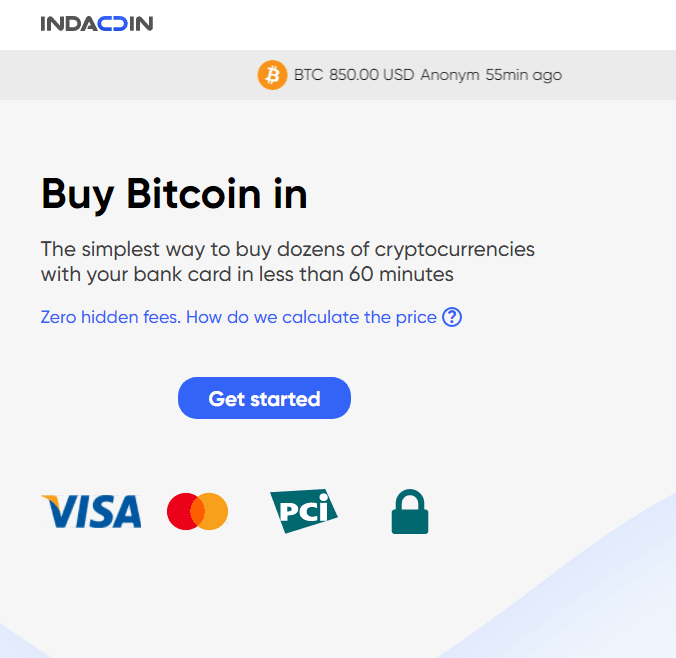Click the orange Bitcoin coin icon
The width and height of the screenshot is (676, 658).
[272, 75]
